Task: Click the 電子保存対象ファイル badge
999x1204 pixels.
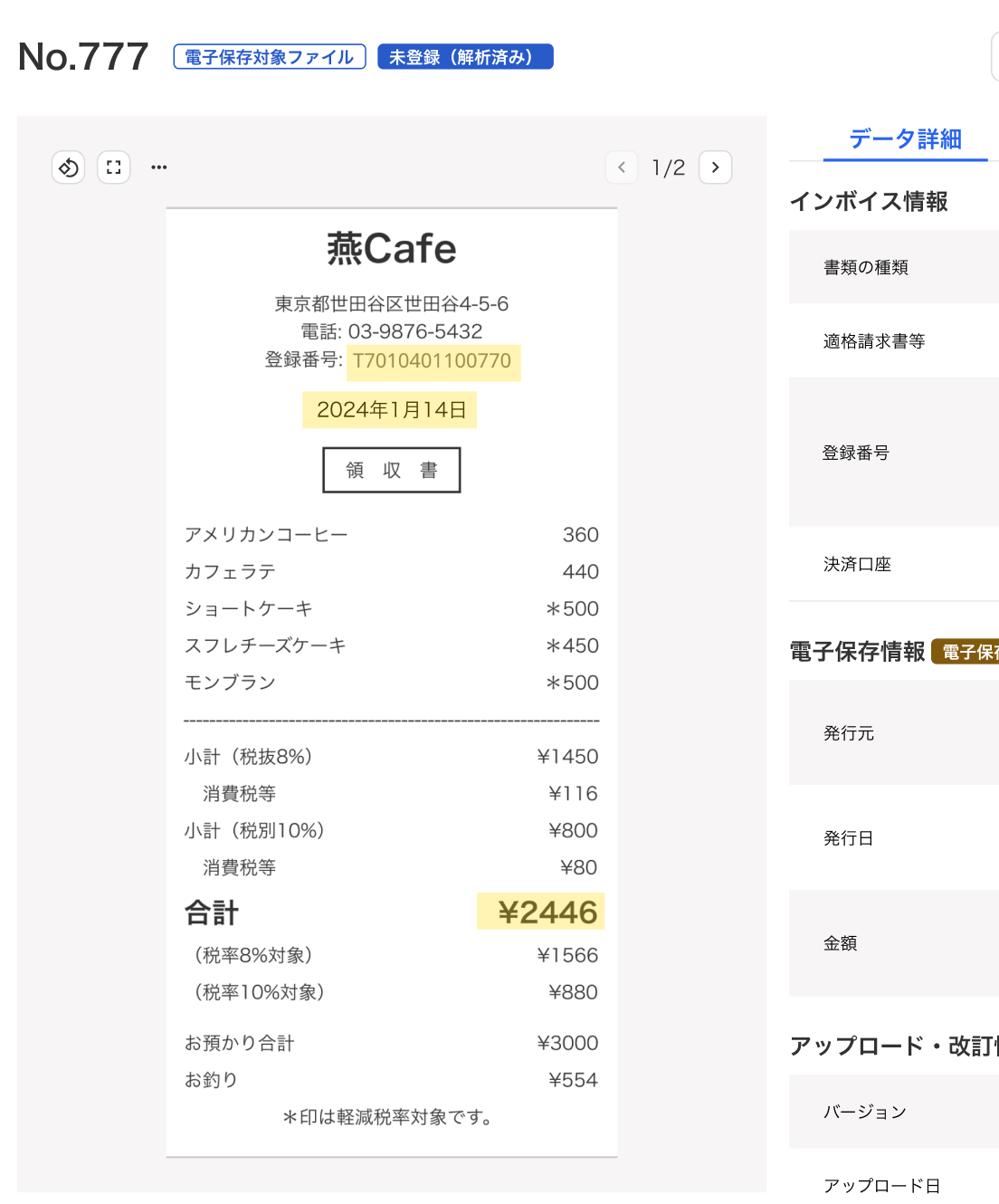Action: 269,56
